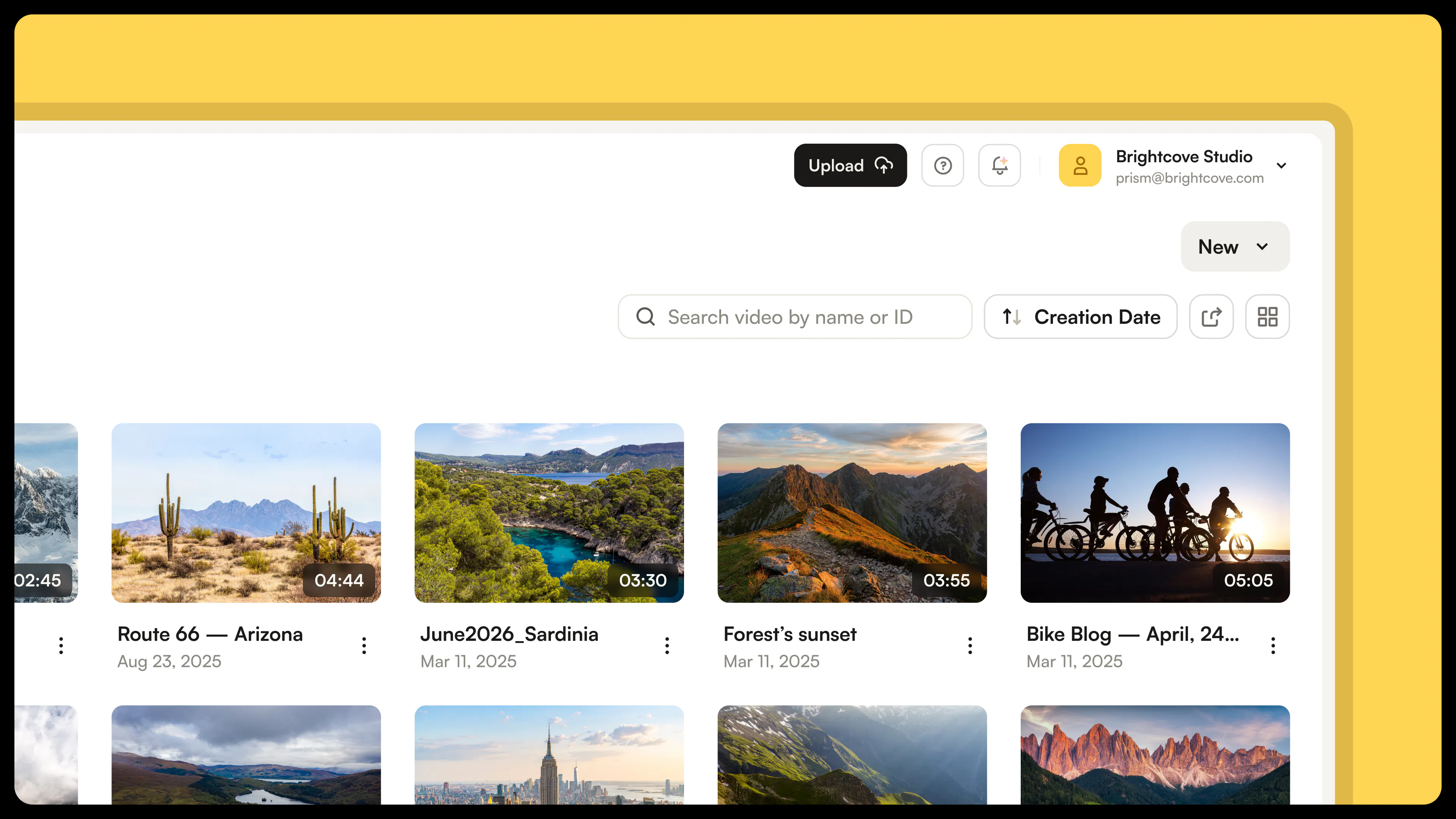Screen dimensions: 1456x819
Task: Open the Creation Date sort control
Action: pyautogui.click(x=1080, y=317)
